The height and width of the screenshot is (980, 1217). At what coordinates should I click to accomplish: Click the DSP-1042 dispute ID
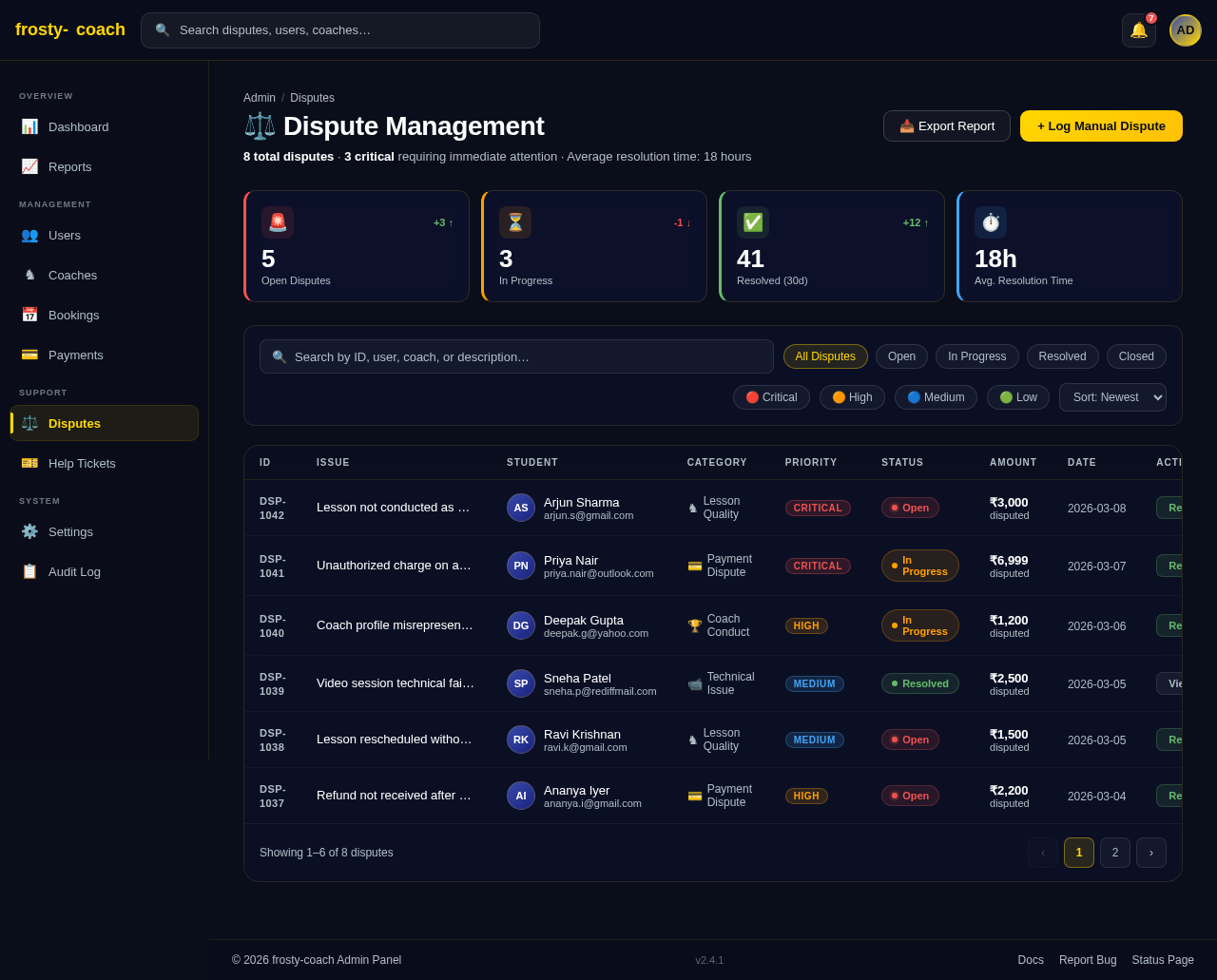coord(273,508)
